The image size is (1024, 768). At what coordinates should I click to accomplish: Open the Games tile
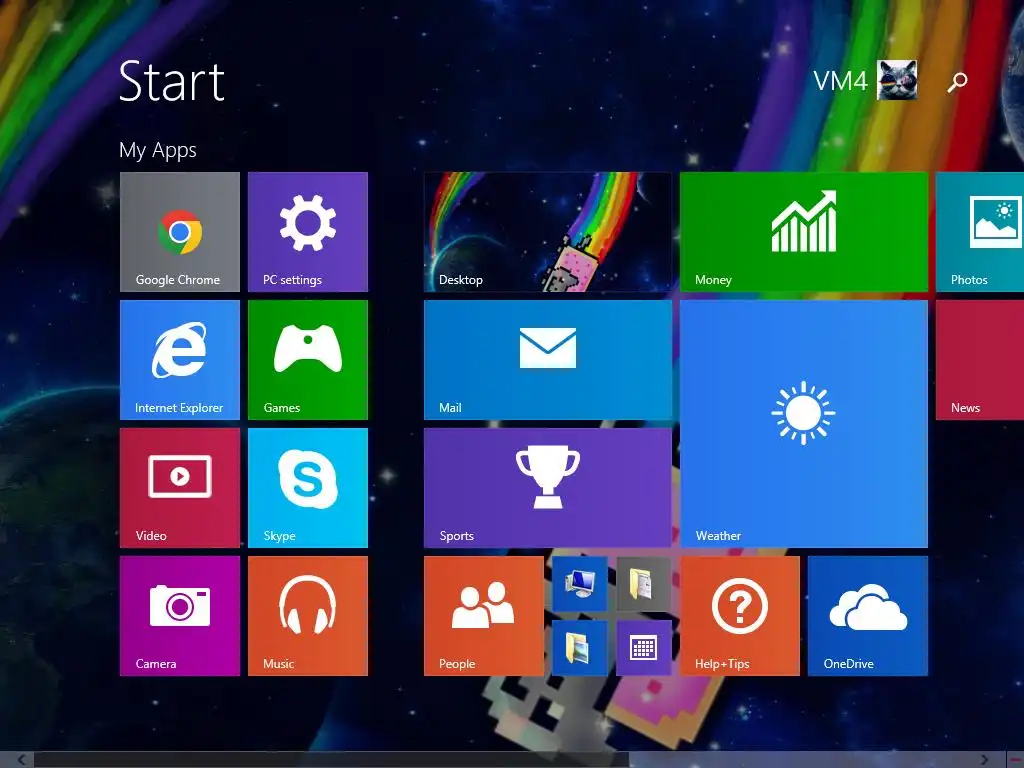(x=308, y=360)
